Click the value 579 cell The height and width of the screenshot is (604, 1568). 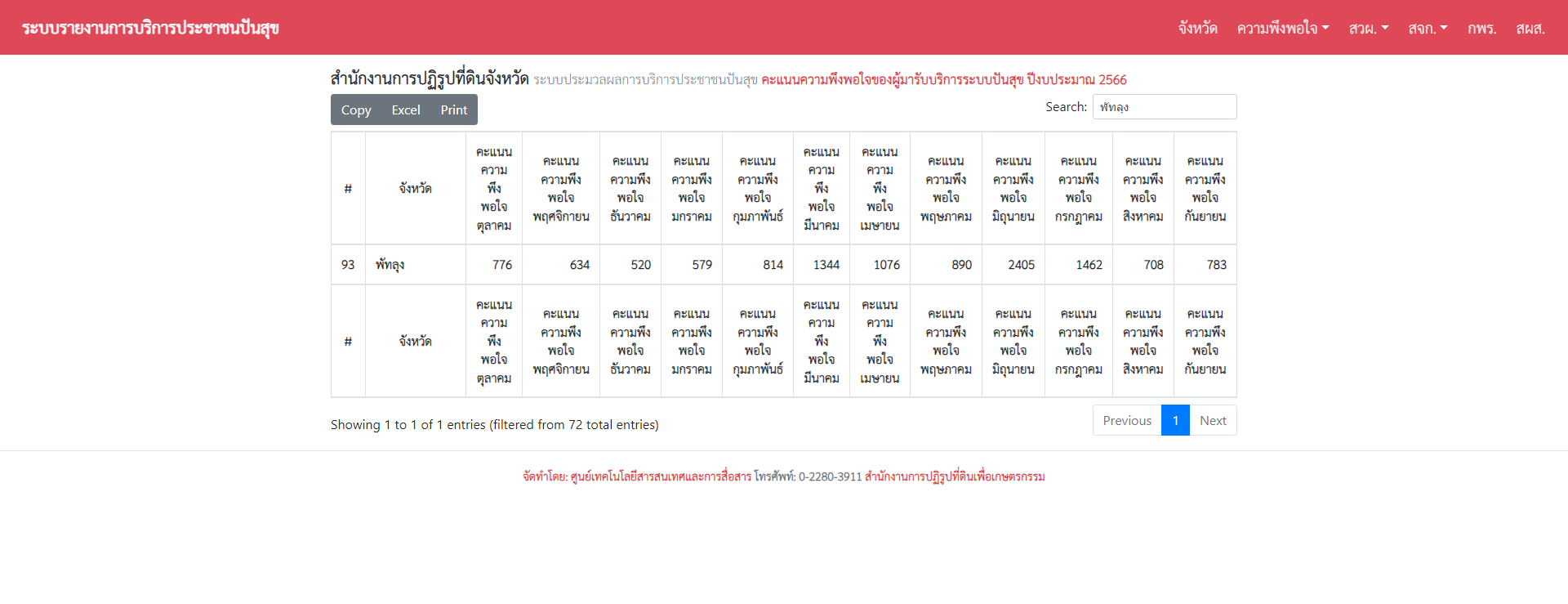(692, 265)
